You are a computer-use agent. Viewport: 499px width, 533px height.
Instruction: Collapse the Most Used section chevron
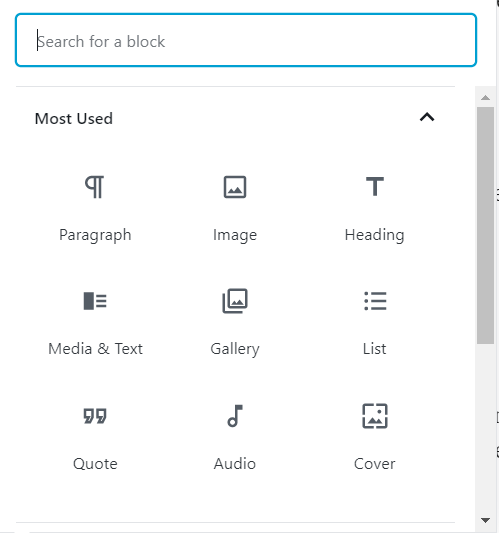click(x=427, y=117)
